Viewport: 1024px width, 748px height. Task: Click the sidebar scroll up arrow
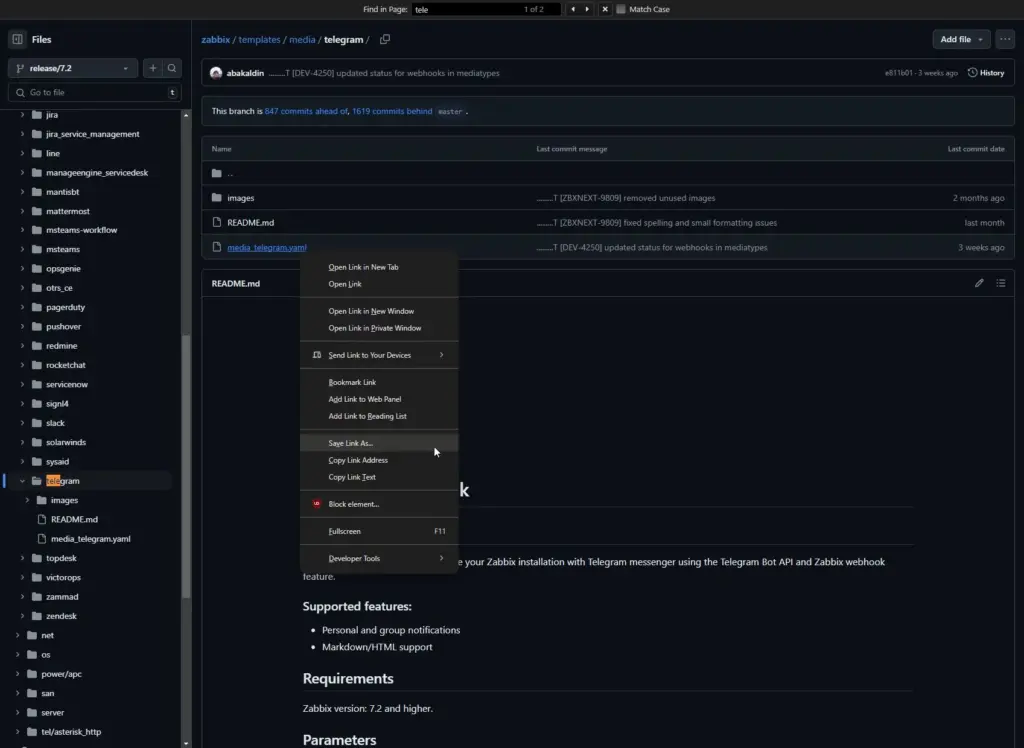186,115
